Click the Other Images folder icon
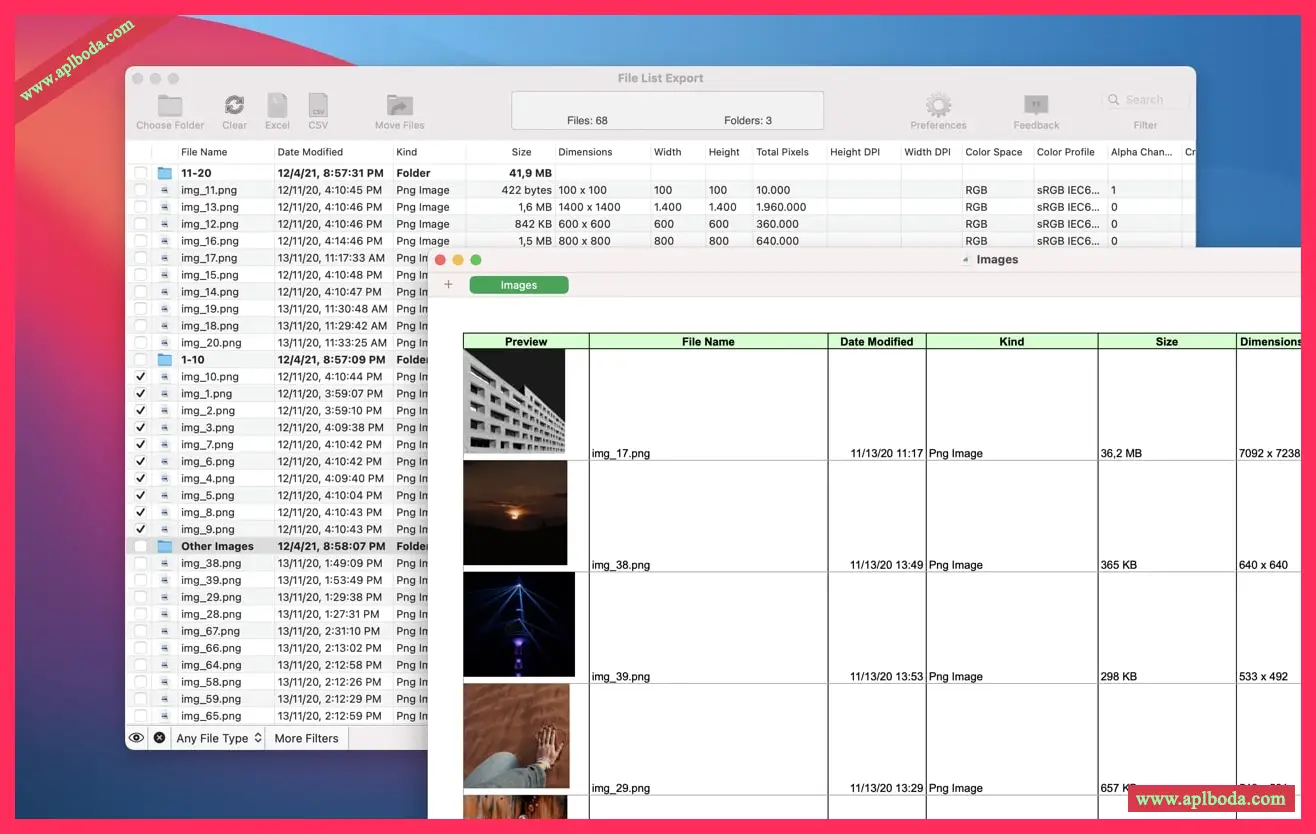The height and width of the screenshot is (834, 1316). point(165,547)
